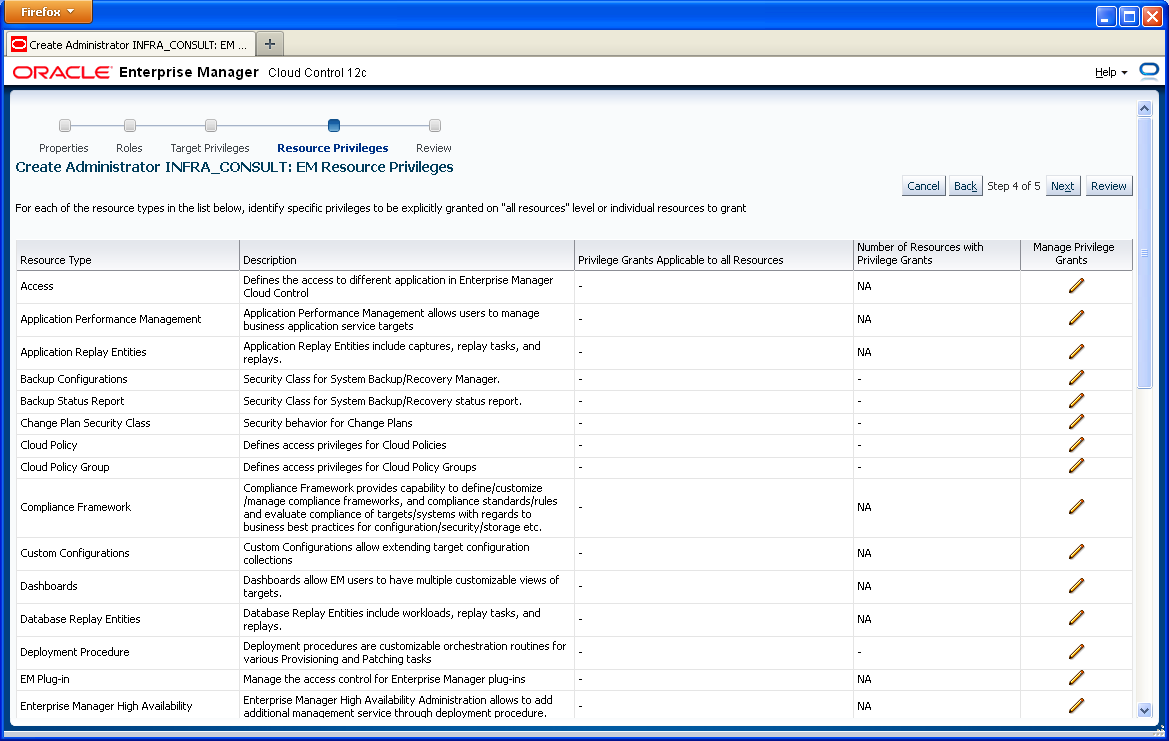1169x741 pixels.
Task: Click 'Privilege Grants Applicable to all Resources' header
Action: (x=713, y=256)
